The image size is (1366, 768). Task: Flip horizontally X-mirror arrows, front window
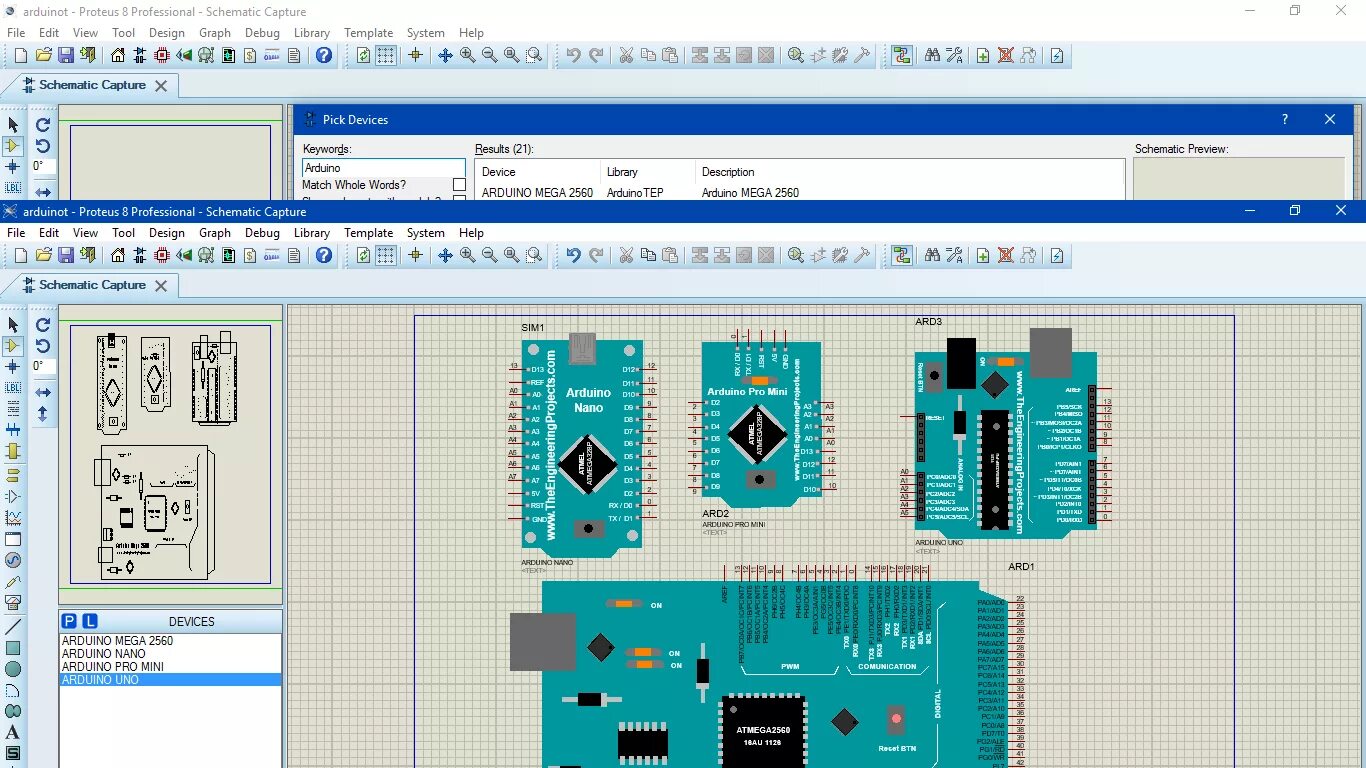point(43,392)
